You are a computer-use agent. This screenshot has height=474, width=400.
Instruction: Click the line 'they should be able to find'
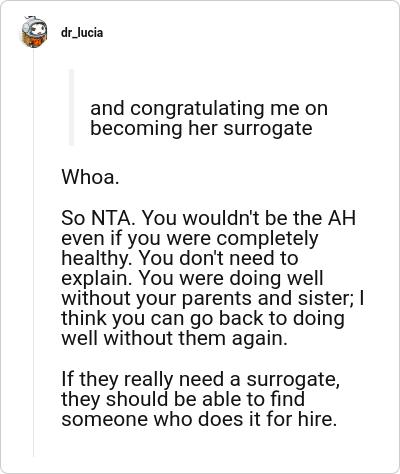click(183, 399)
